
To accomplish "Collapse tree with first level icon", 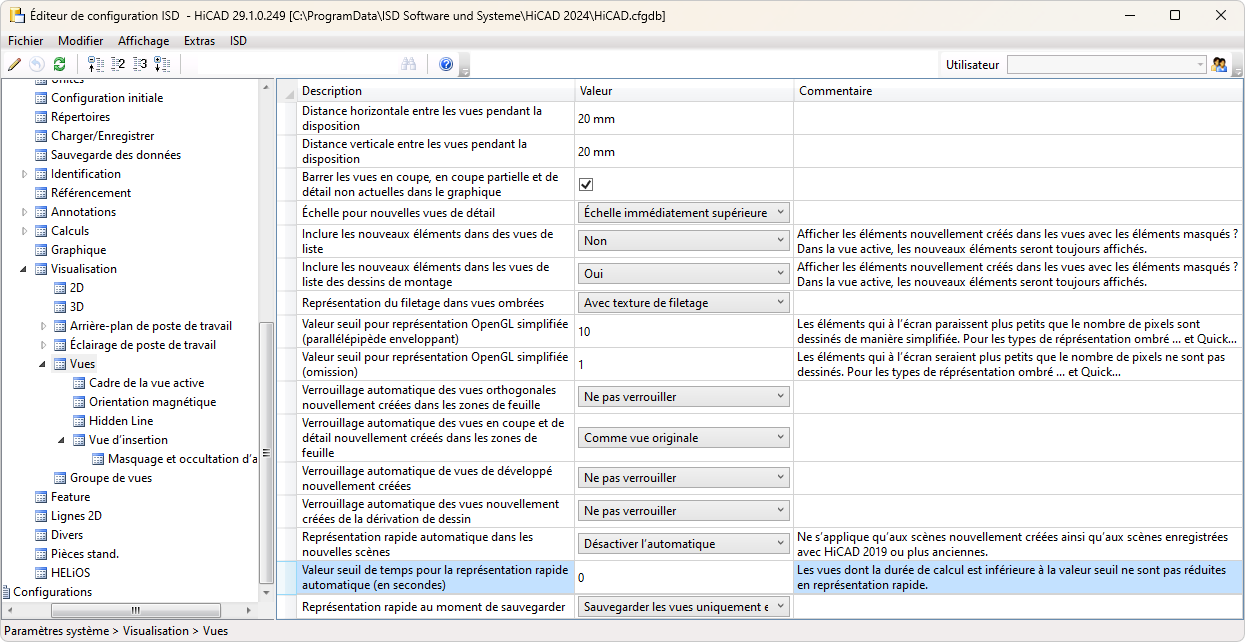I will (96, 64).
